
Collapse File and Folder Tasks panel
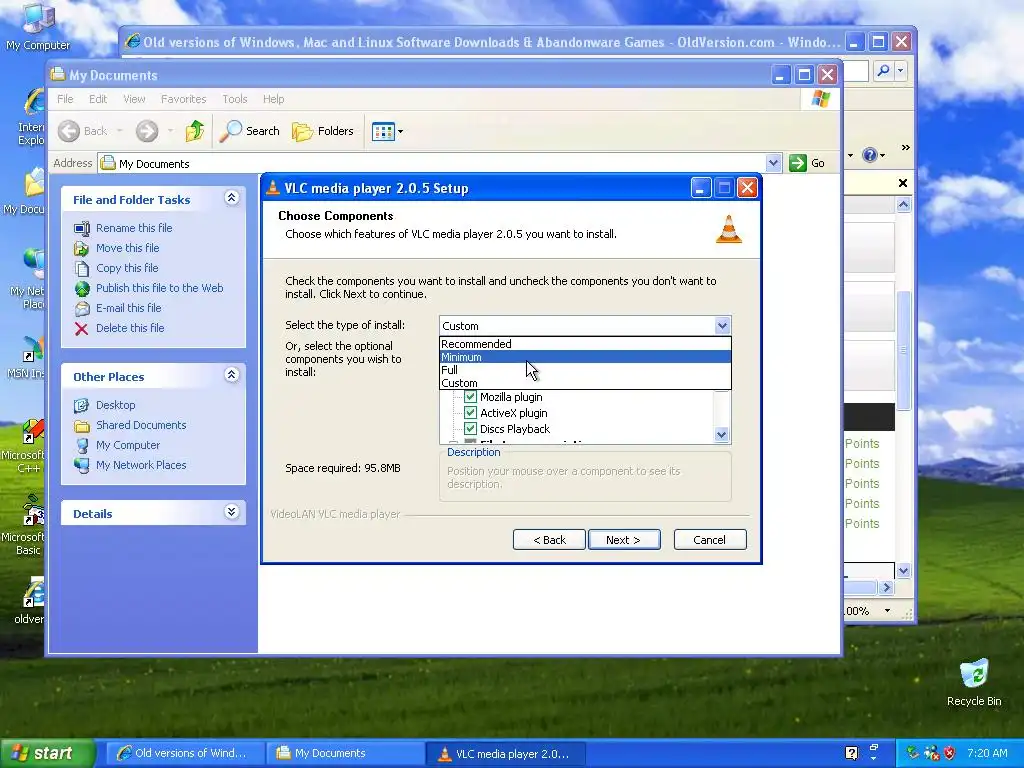tap(231, 198)
